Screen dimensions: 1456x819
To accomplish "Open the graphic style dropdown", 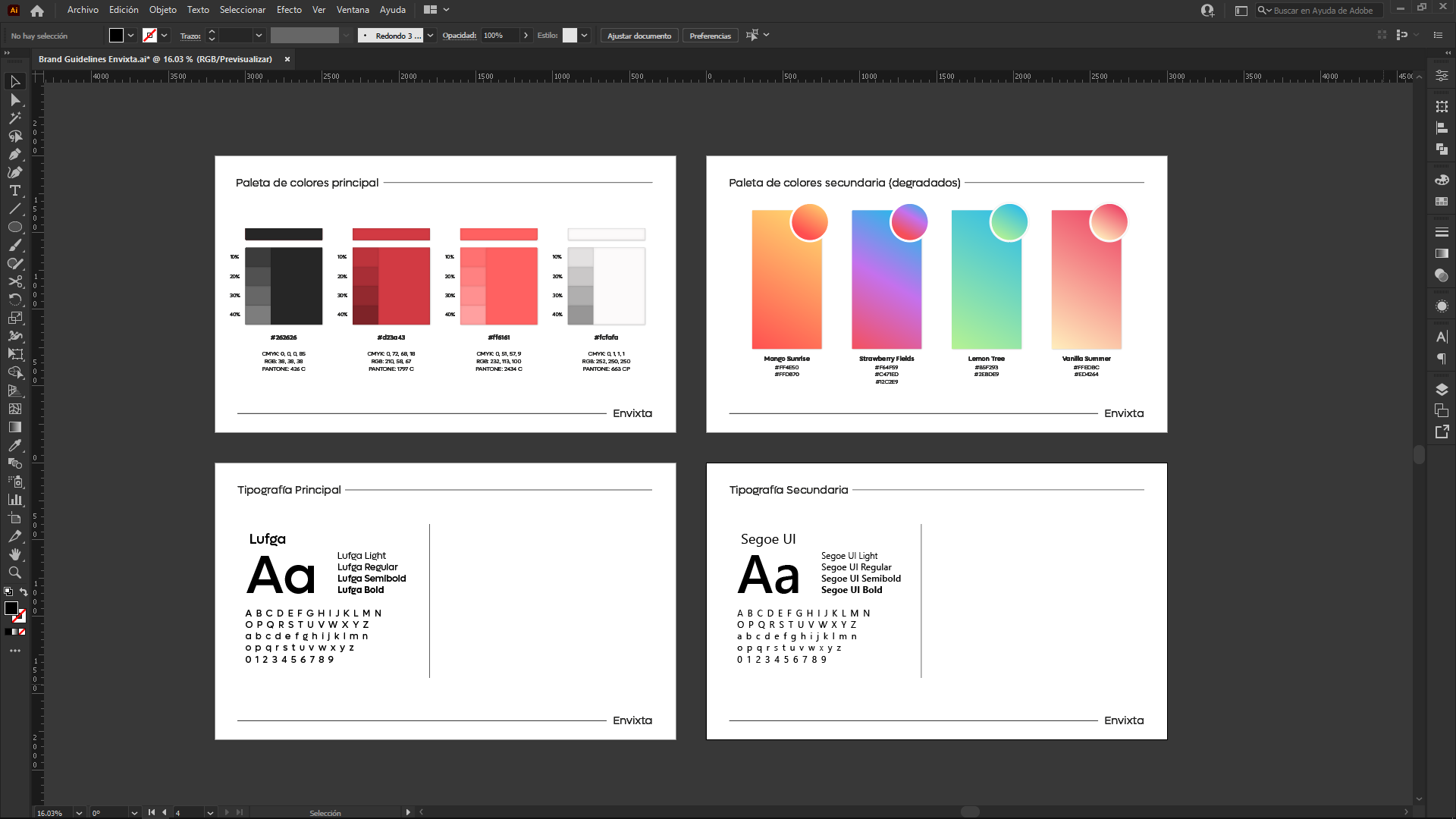I will tap(584, 35).
